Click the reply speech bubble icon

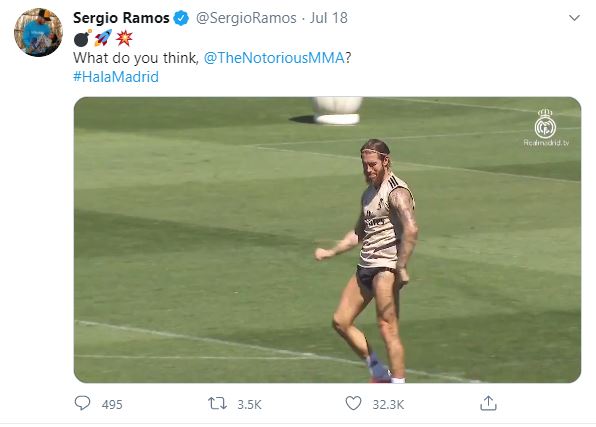click(x=82, y=403)
